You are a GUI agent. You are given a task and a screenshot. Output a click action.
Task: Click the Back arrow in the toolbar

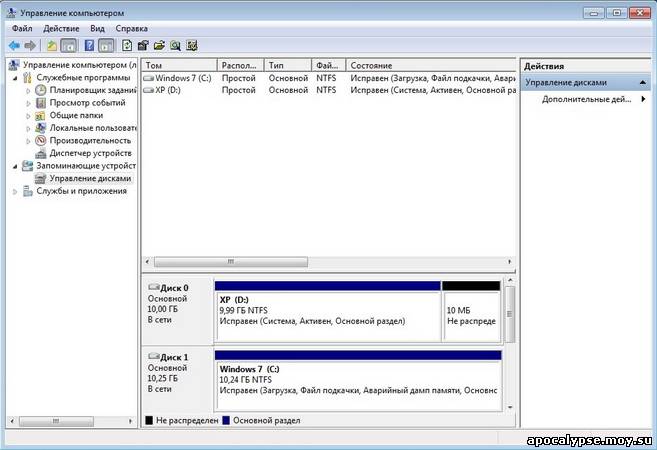click(14, 46)
